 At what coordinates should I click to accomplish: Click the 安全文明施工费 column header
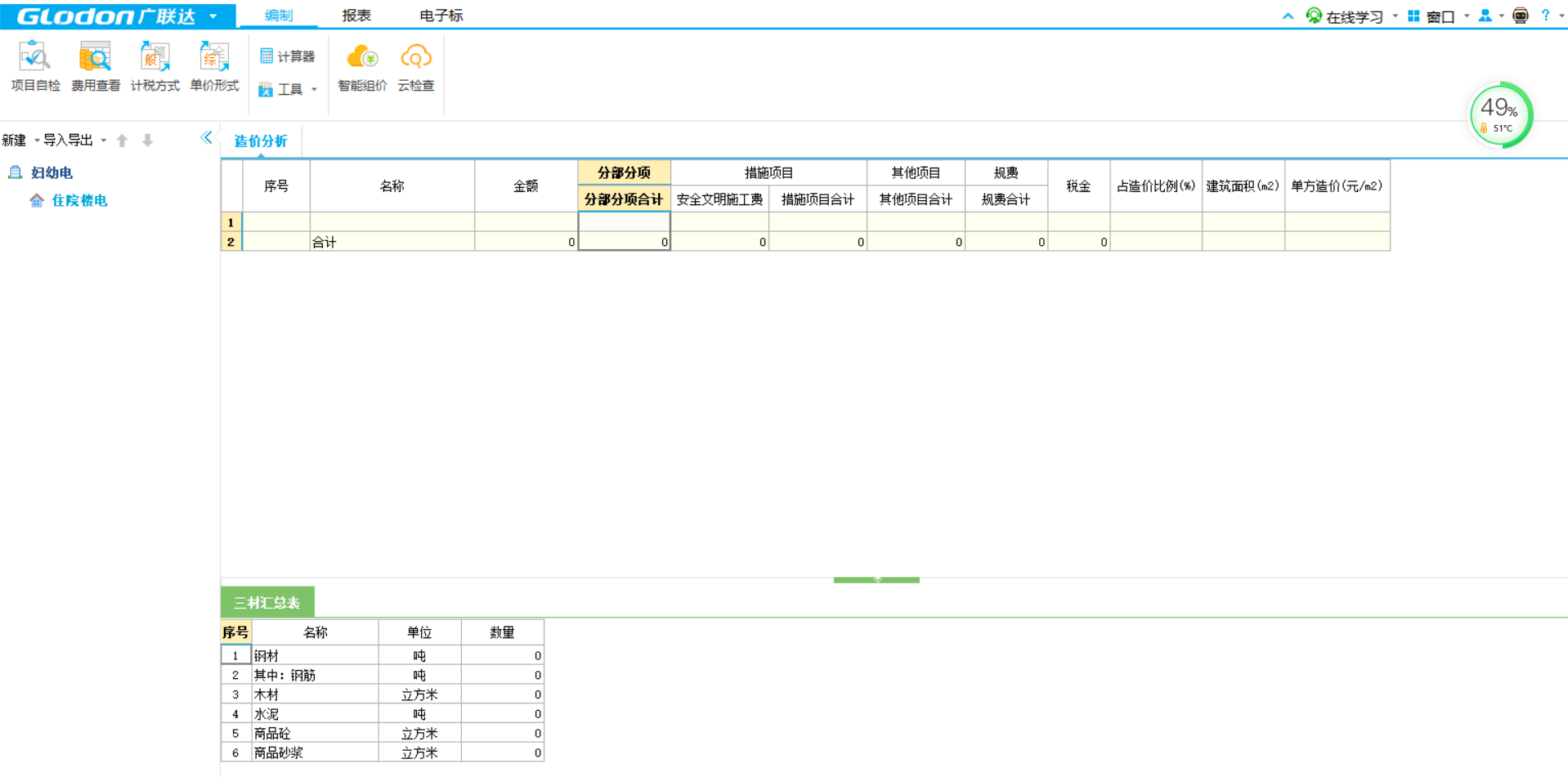click(x=719, y=199)
